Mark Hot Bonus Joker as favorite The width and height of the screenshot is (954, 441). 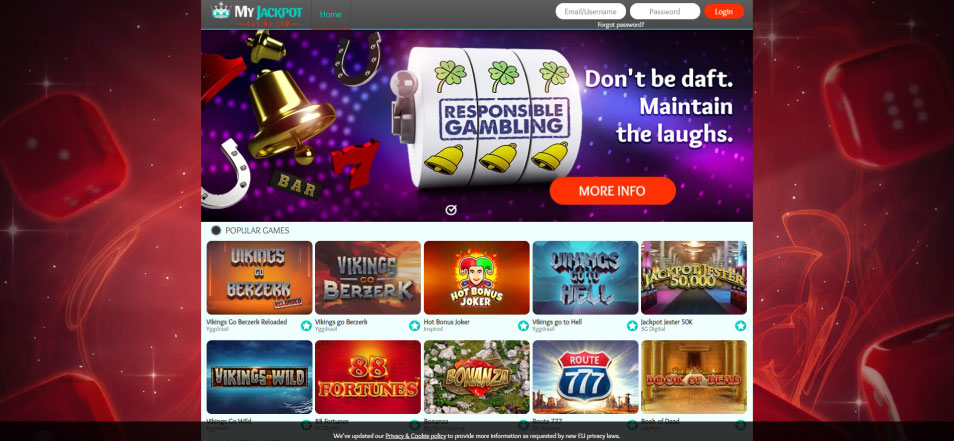(x=523, y=326)
